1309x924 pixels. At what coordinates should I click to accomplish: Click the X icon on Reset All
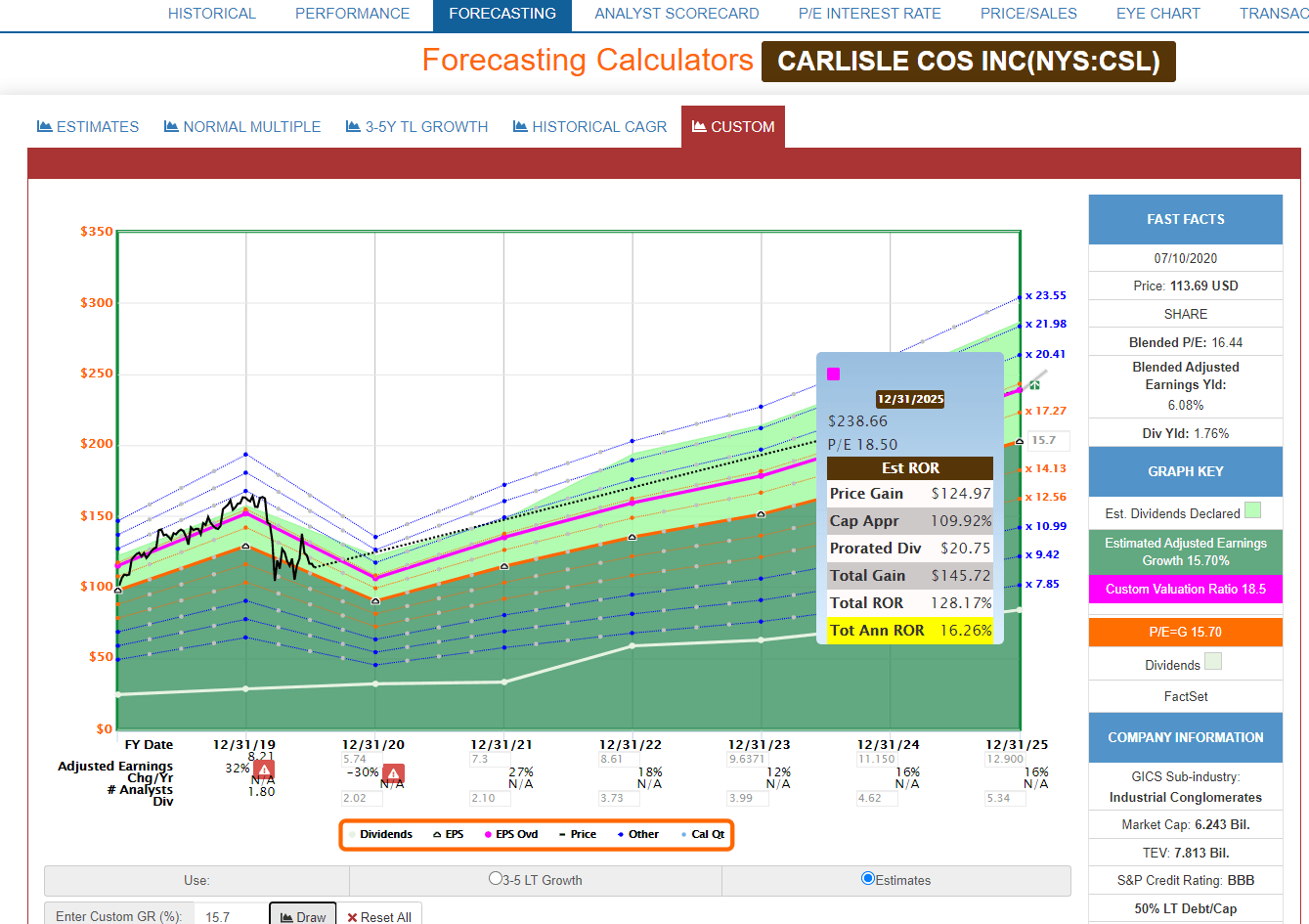click(x=352, y=917)
